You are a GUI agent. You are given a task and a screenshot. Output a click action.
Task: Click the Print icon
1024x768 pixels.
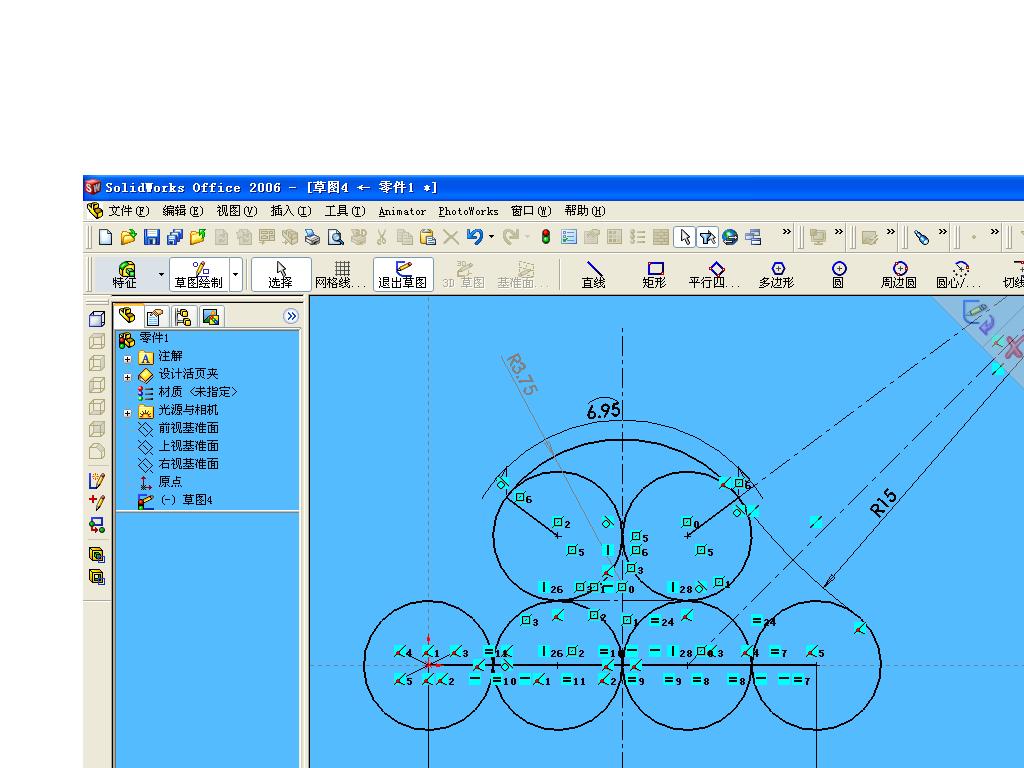tap(312, 237)
